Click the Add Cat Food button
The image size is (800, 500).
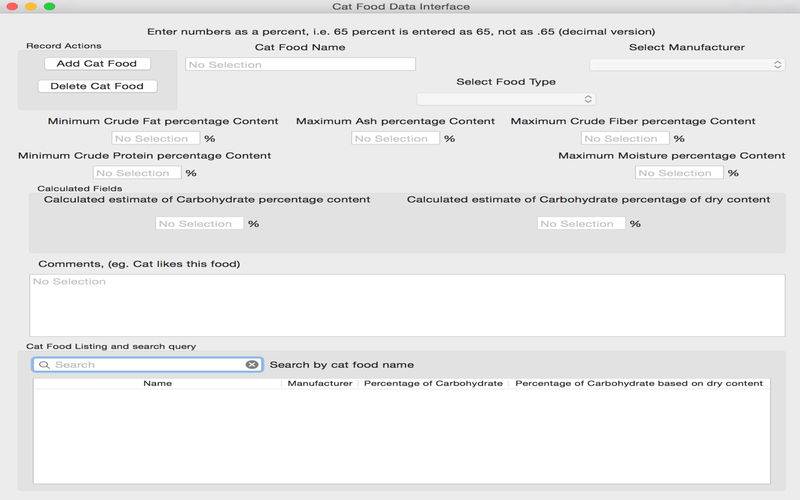(x=97, y=64)
